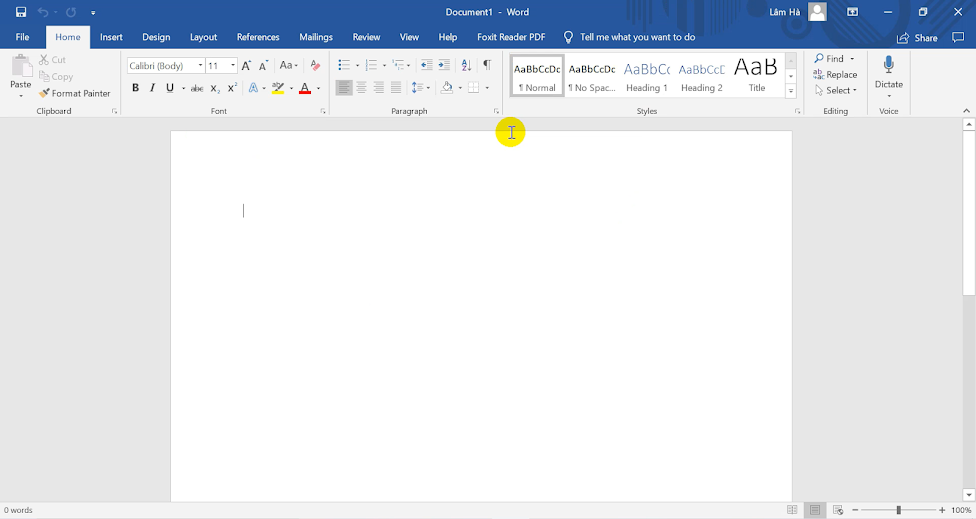Expand the Styles gallery More arrow

click(791, 91)
